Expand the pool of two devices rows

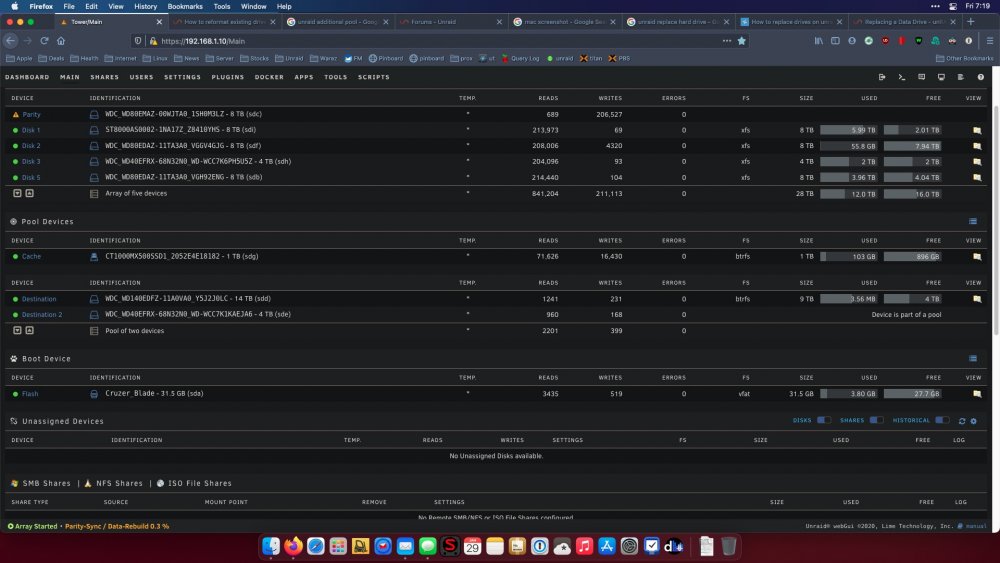pos(29,330)
